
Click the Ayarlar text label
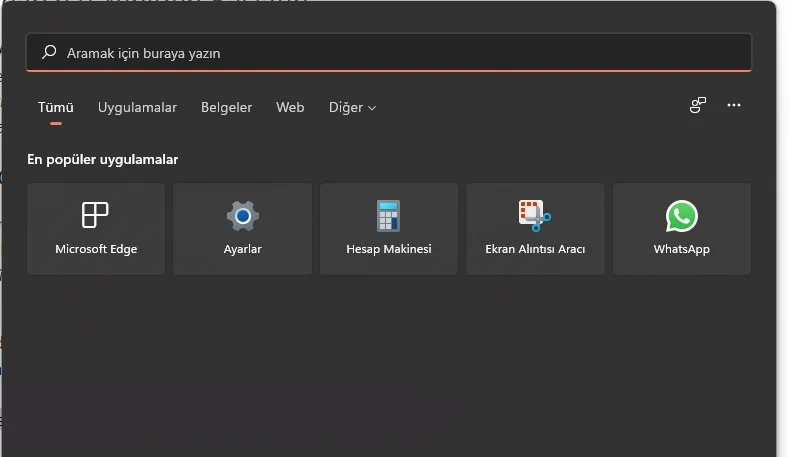[x=242, y=249]
